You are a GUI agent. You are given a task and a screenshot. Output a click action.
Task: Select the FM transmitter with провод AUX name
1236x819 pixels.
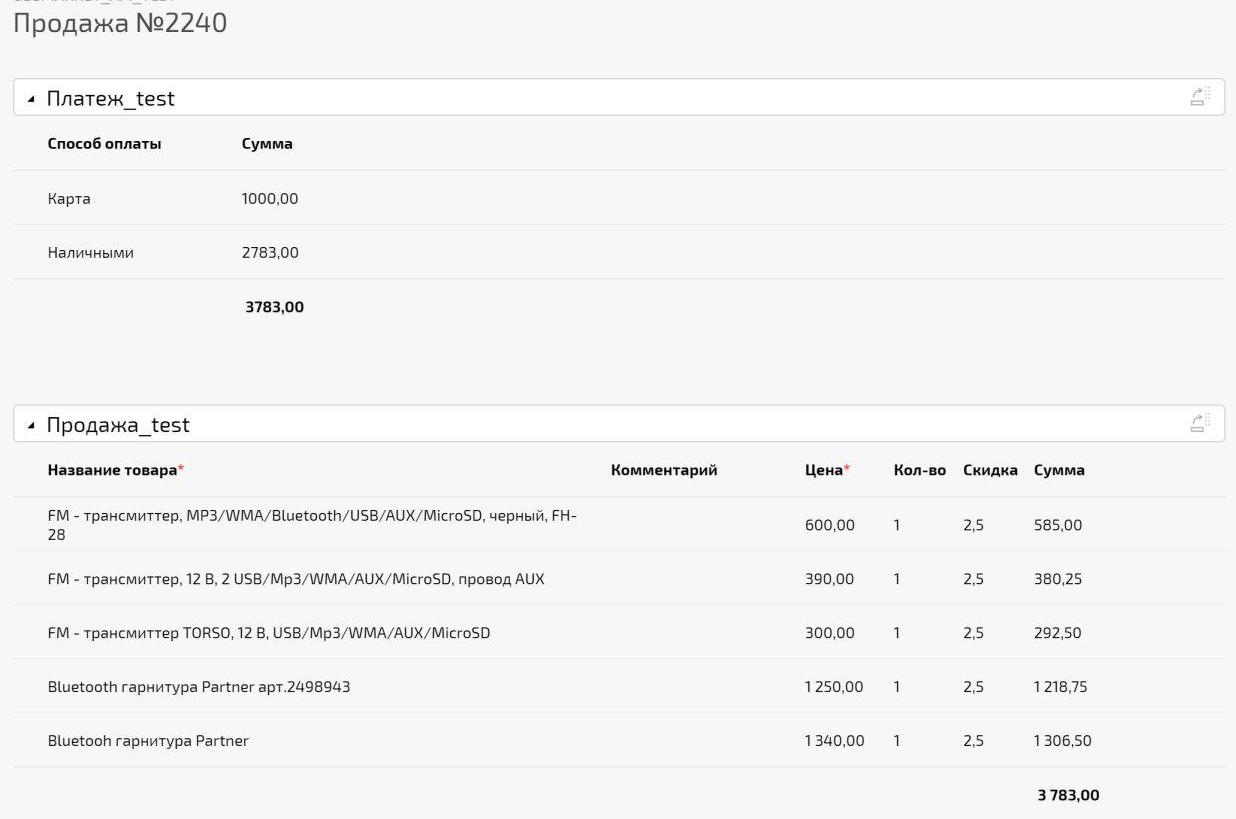(296, 579)
